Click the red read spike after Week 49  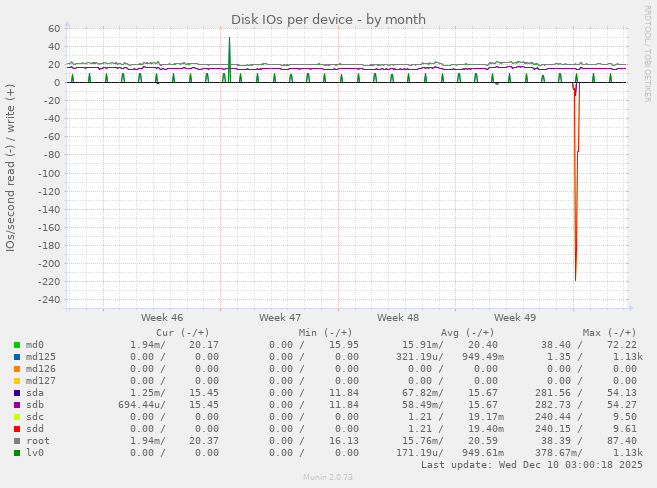[575, 184]
